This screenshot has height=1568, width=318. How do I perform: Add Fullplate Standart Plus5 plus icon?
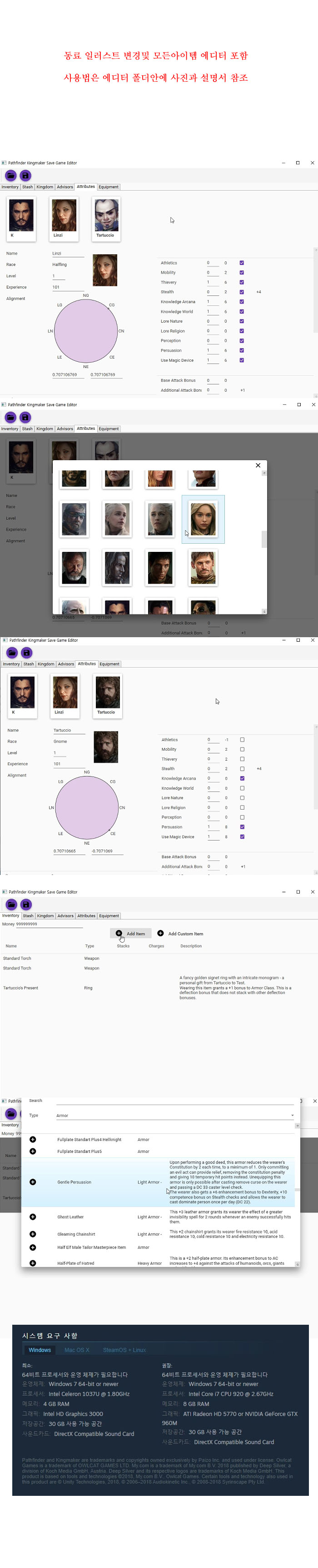click(x=33, y=1151)
